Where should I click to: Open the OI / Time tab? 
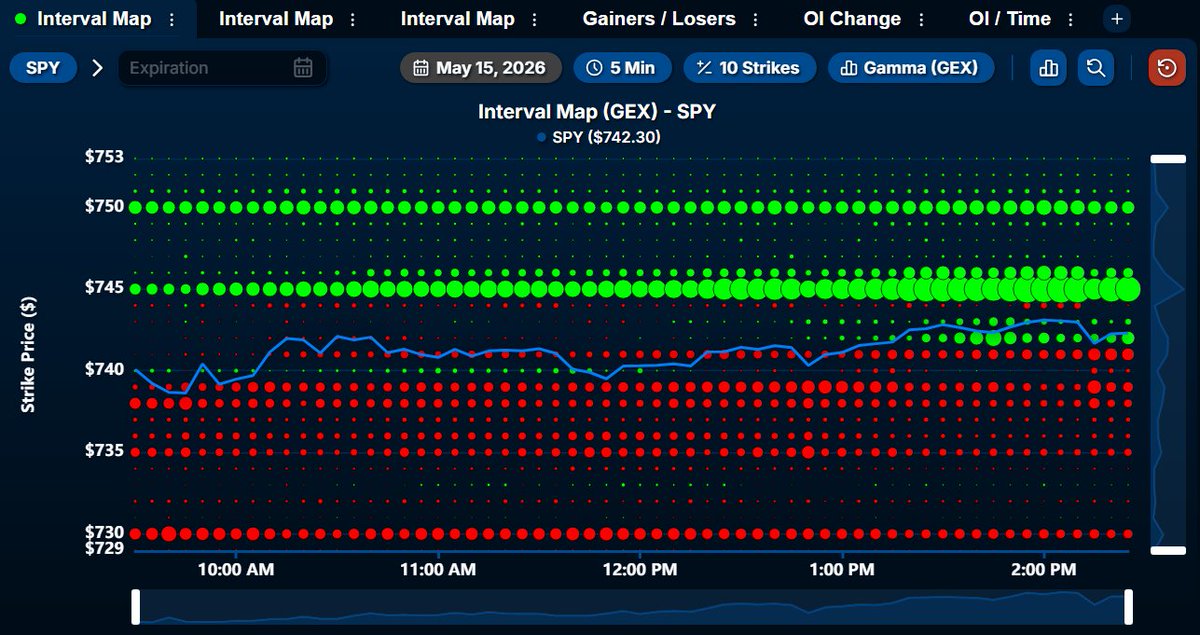[1010, 18]
